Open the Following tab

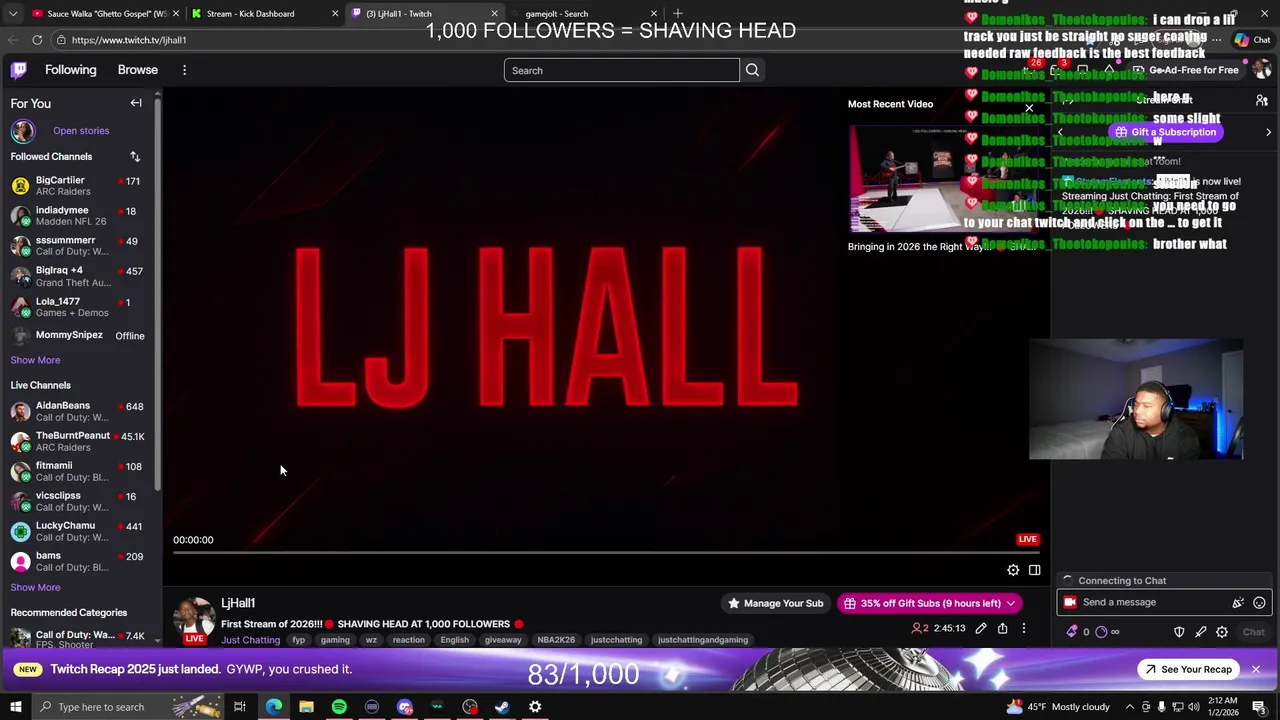[x=71, y=70]
